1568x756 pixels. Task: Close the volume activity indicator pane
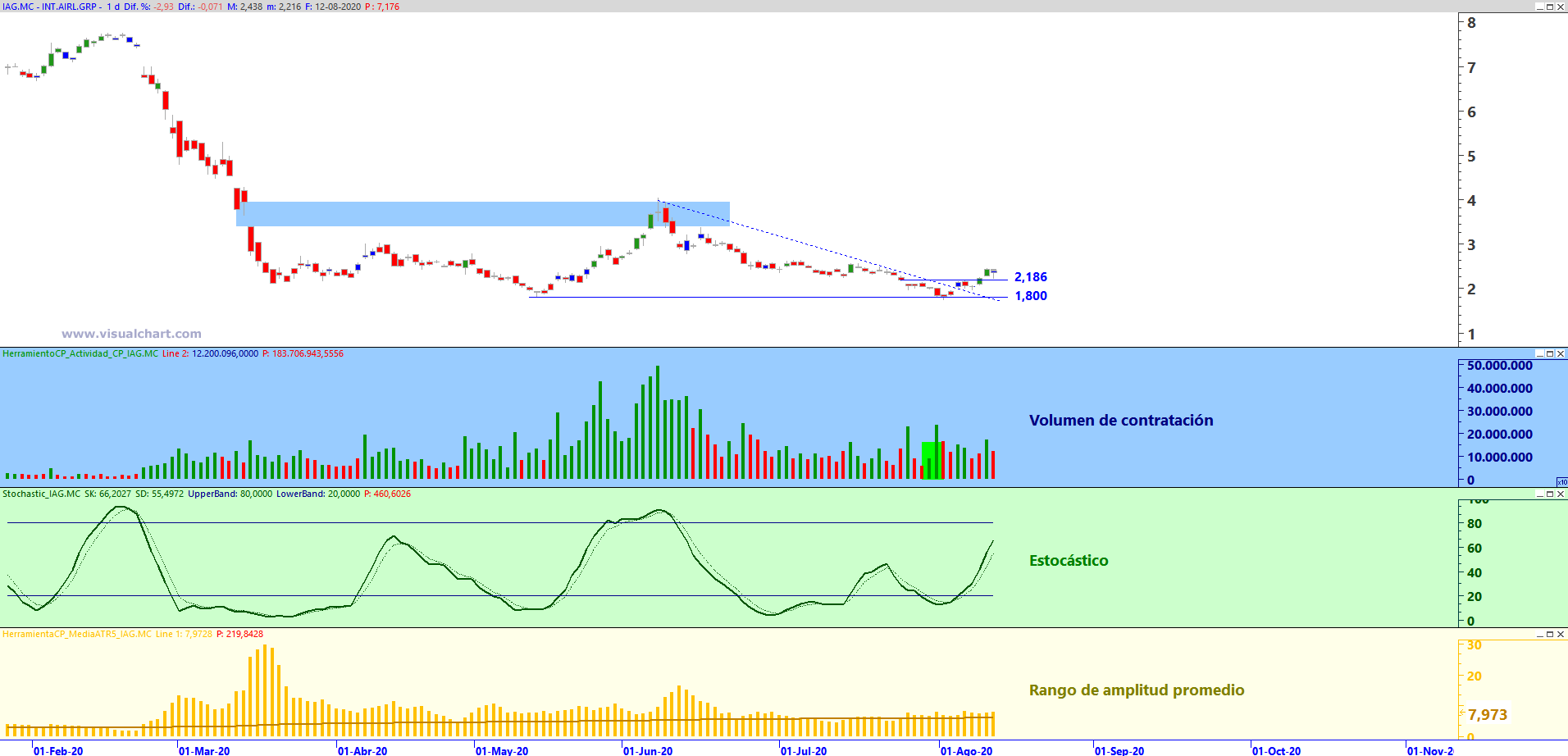click(x=1561, y=353)
